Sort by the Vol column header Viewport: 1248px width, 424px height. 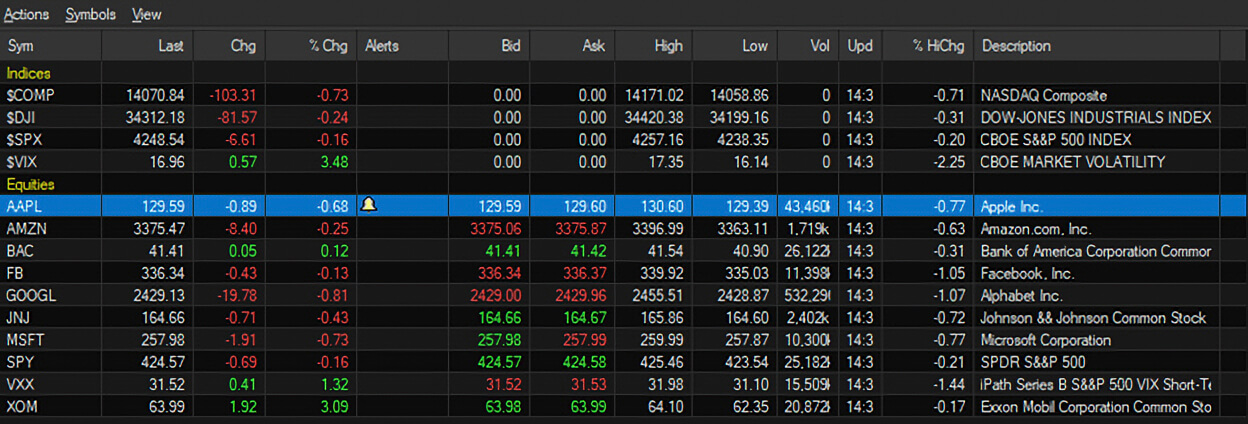[x=820, y=46]
